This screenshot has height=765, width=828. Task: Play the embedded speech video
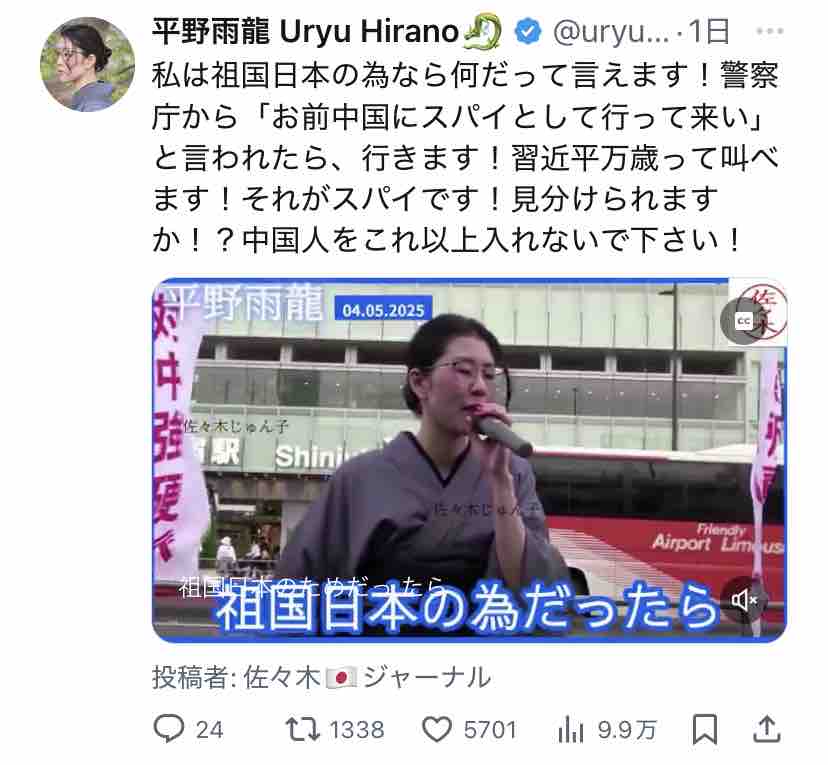click(x=469, y=460)
